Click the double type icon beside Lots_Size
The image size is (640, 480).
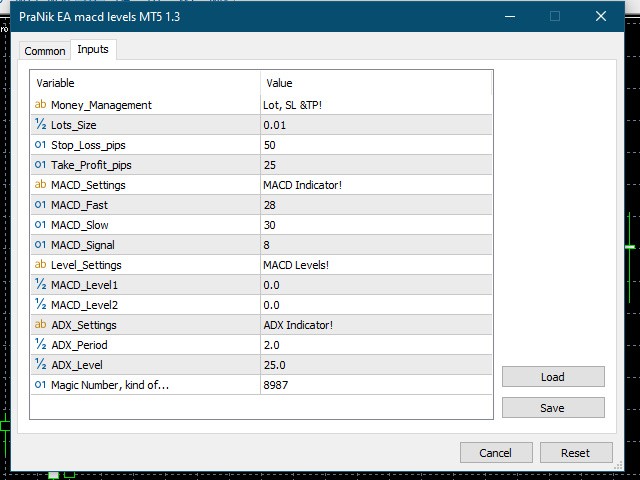[x=40, y=125]
